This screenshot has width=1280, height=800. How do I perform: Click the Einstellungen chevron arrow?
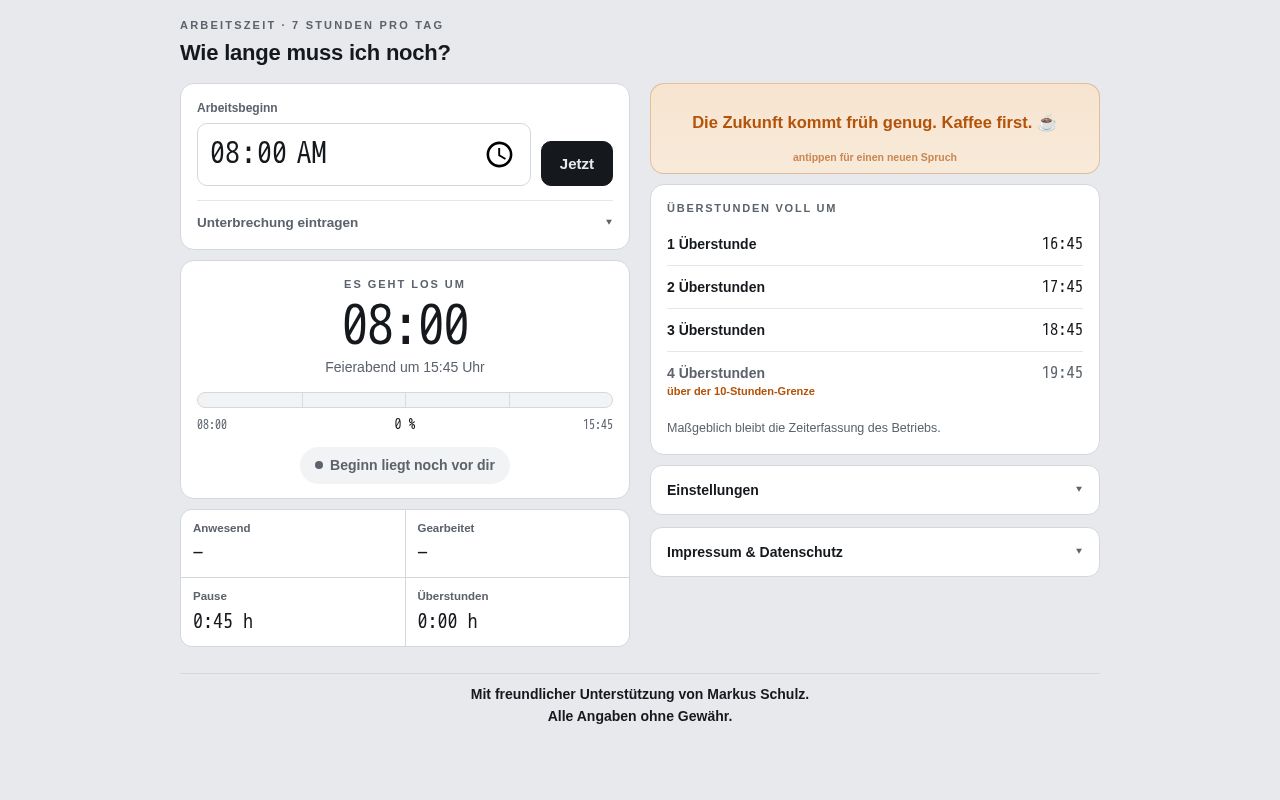(1079, 489)
